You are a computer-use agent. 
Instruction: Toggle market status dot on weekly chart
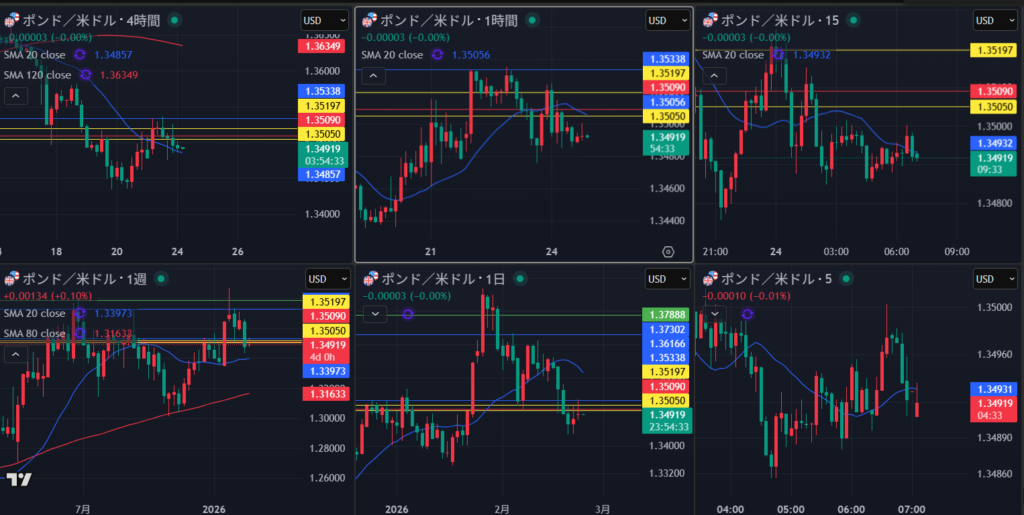162,278
